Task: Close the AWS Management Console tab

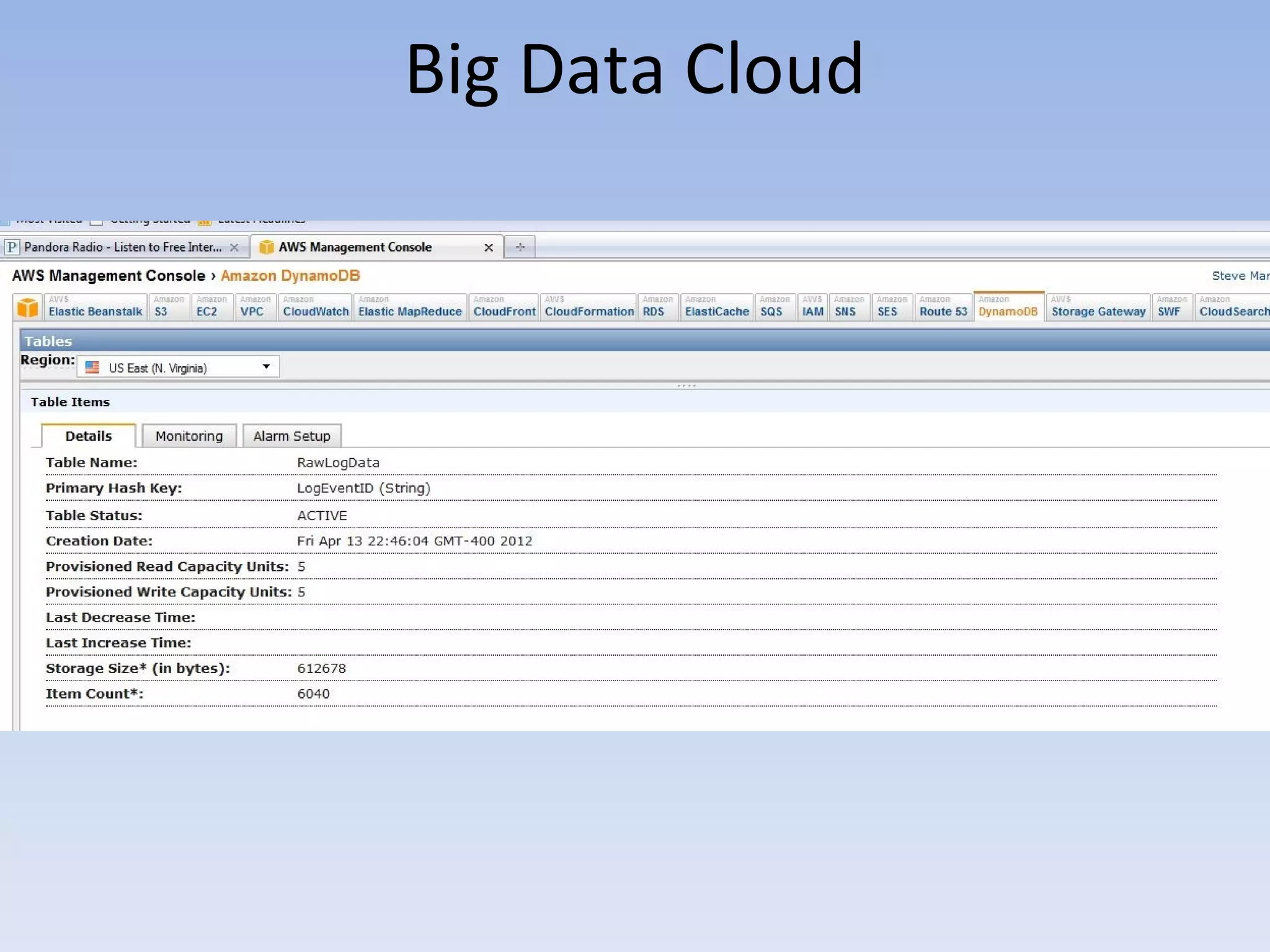Action: (489, 247)
